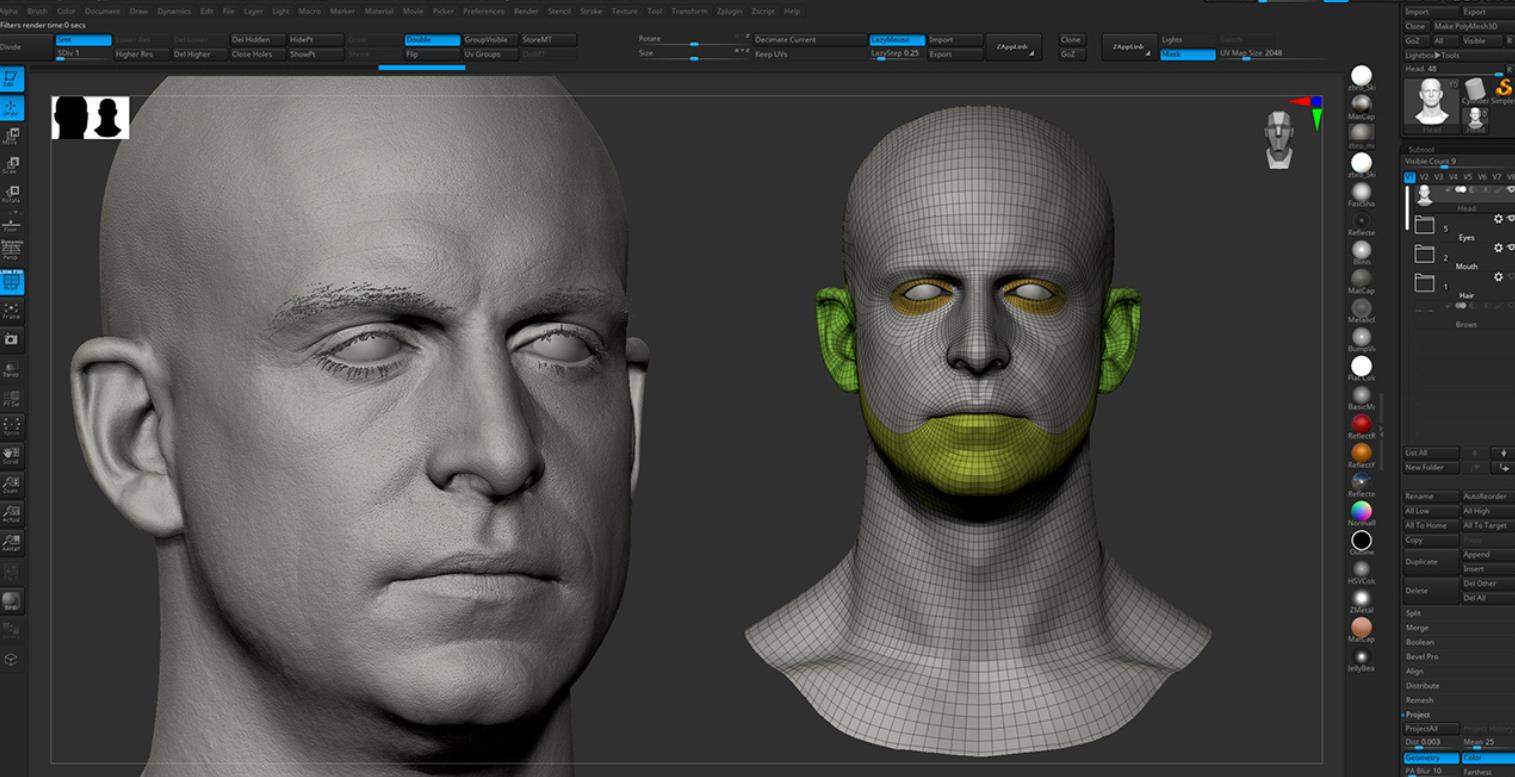
Task: Click the Duplicate subtool button
Action: coord(1430,561)
